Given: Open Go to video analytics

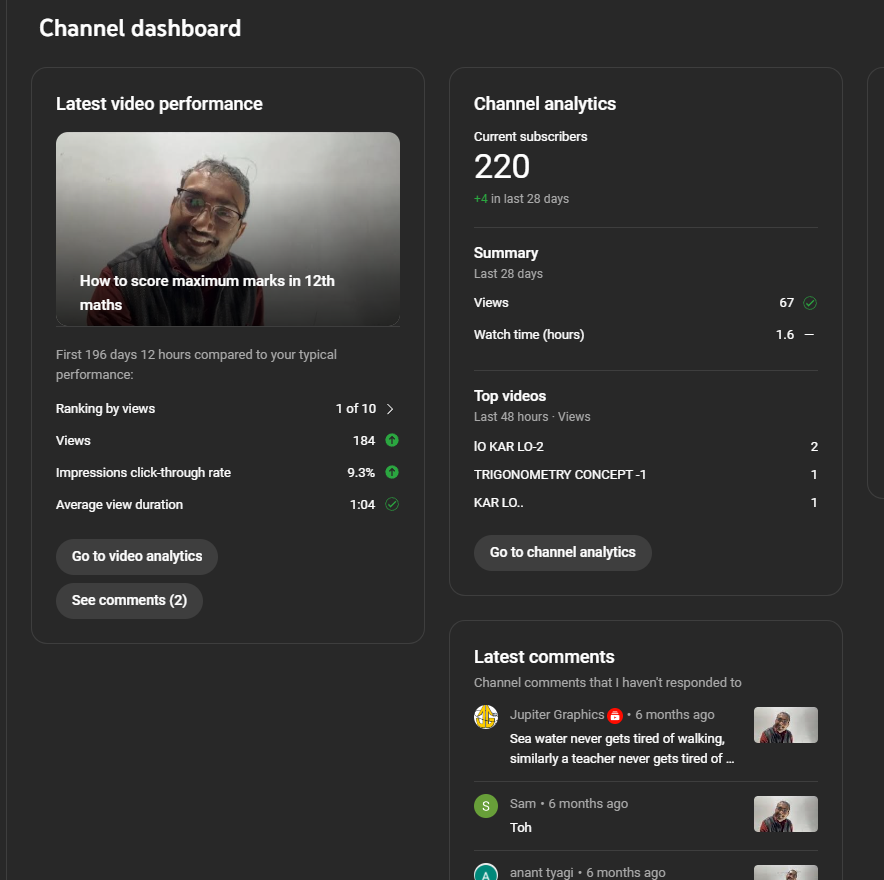Looking at the screenshot, I should tap(137, 557).
